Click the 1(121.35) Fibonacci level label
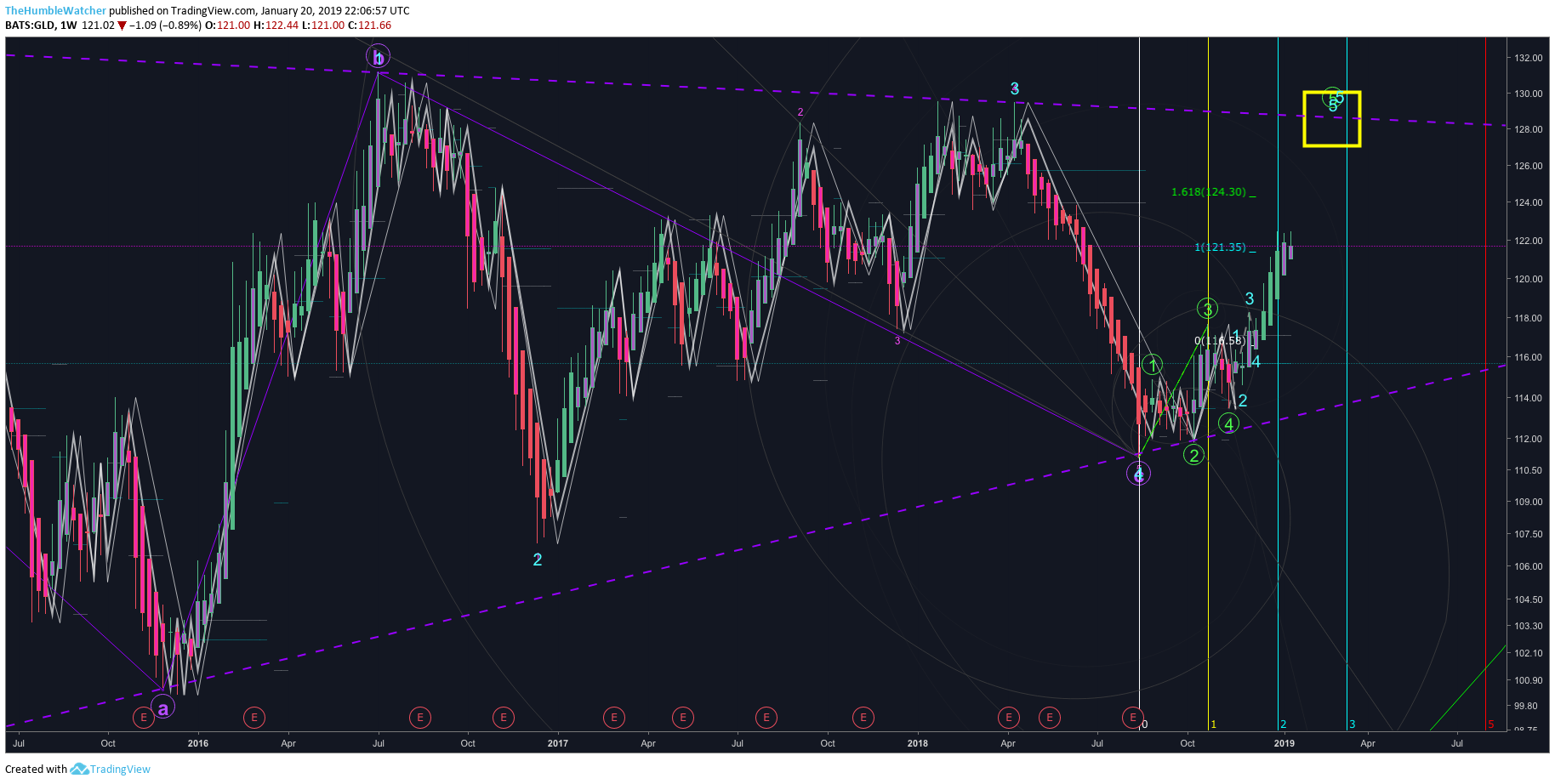Screen dimensions: 1555x784 pos(1220,247)
